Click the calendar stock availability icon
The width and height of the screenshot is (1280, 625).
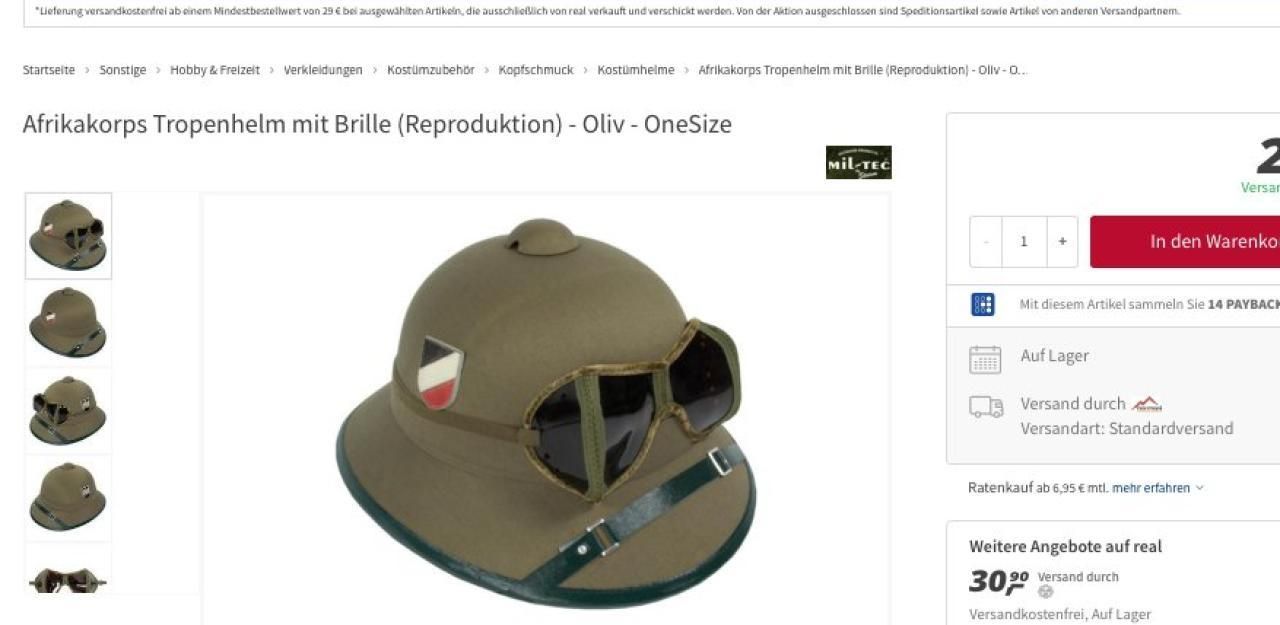pyautogui.click(x=985, y=360)
